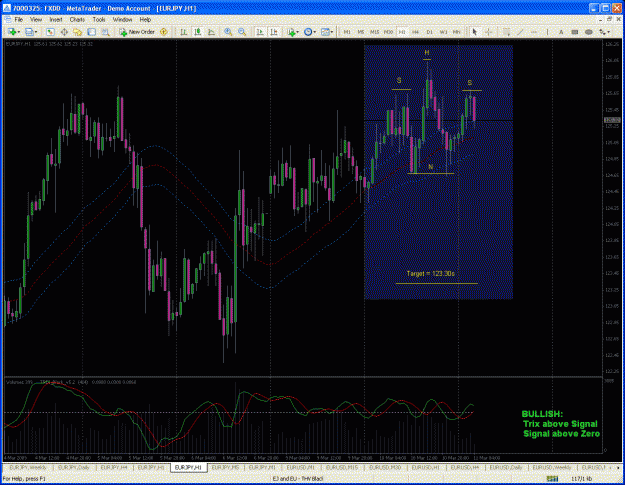The image size is (625, 485).
Task: Zoom in on the chart
Action: pos(228,32)
